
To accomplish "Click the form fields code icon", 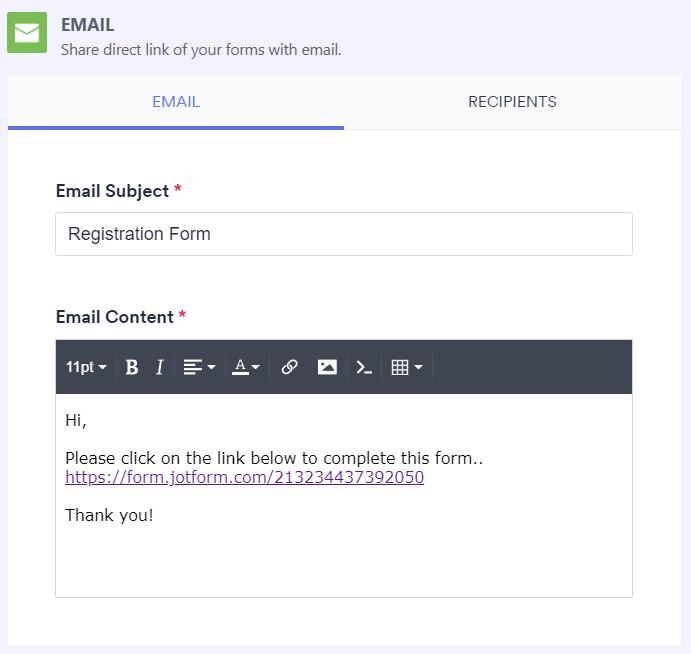I will (x=364, y=367).
